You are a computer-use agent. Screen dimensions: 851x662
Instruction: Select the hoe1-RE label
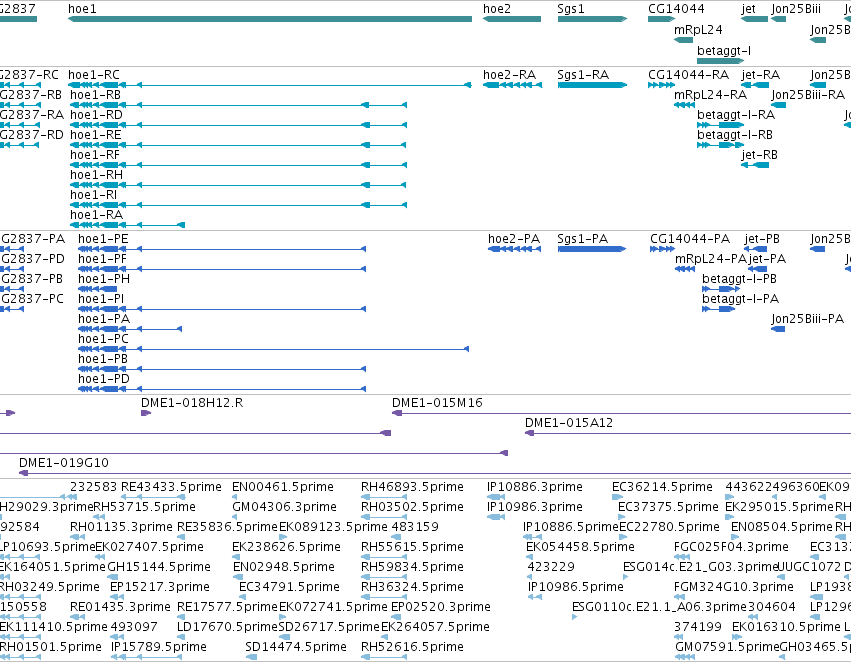pyautogui.click(x=96, y=135)
